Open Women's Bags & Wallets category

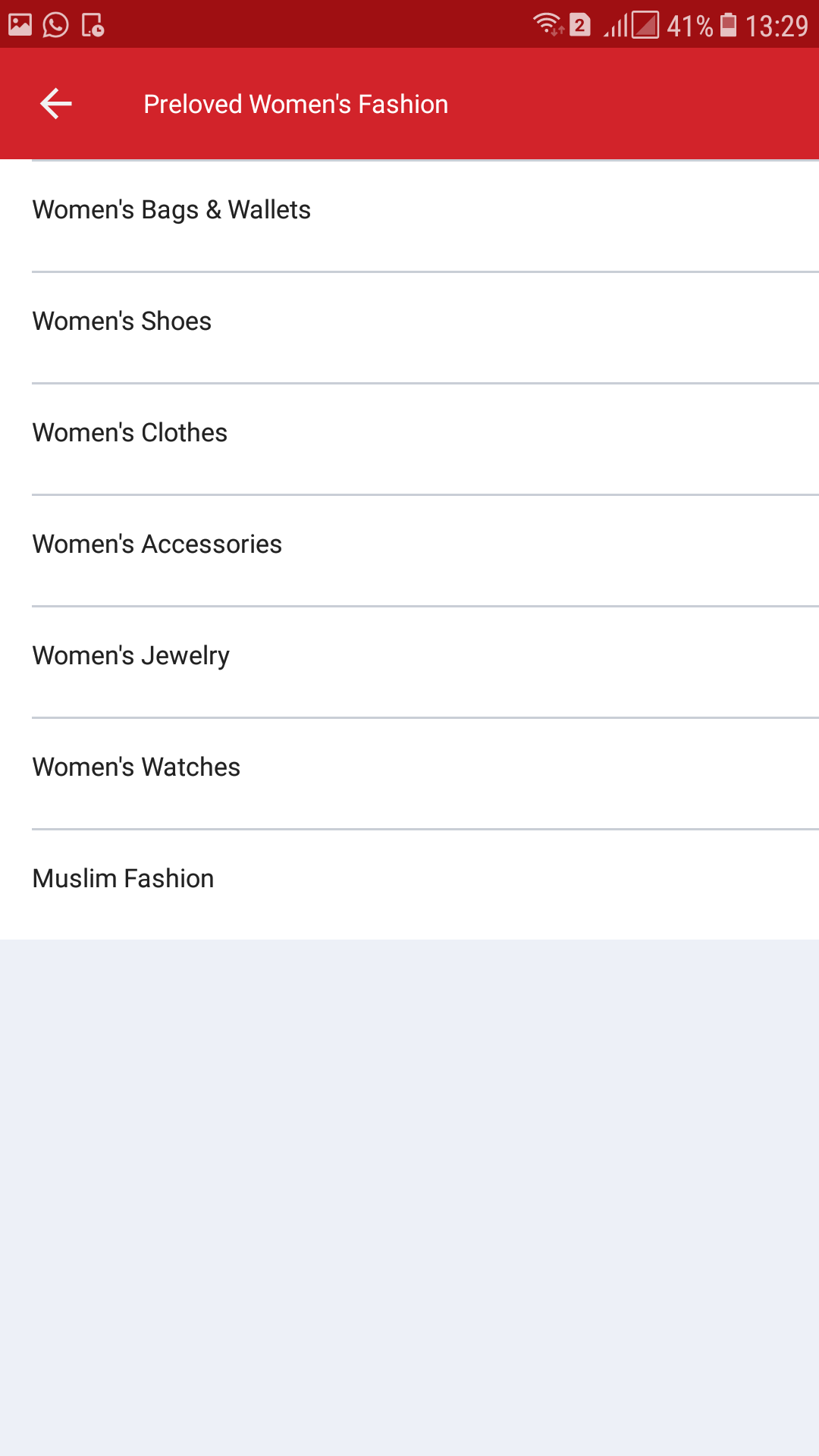[171, 210]
